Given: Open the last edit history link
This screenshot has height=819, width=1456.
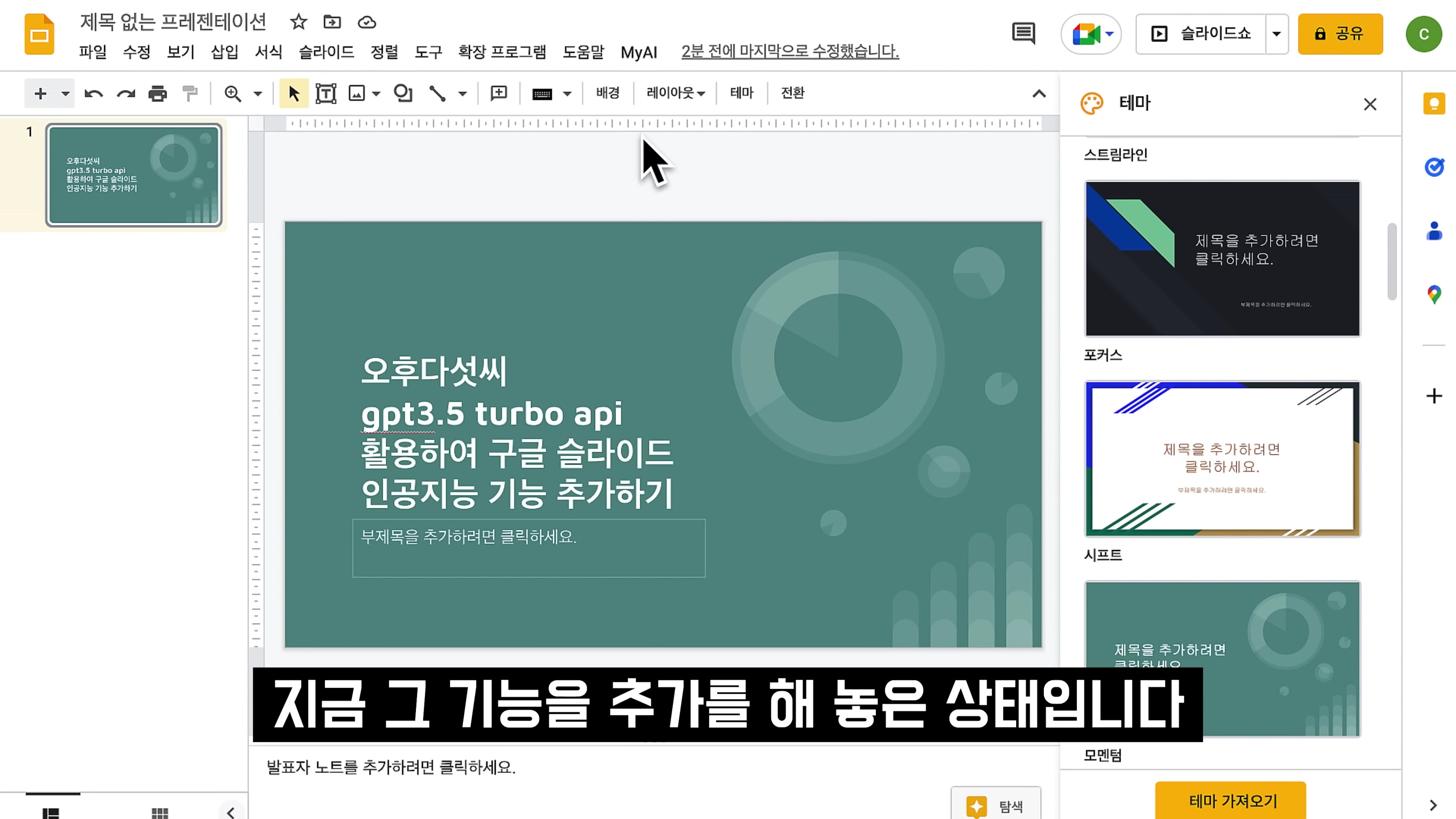Looking at the screenshot, I should tap(790, 51).
